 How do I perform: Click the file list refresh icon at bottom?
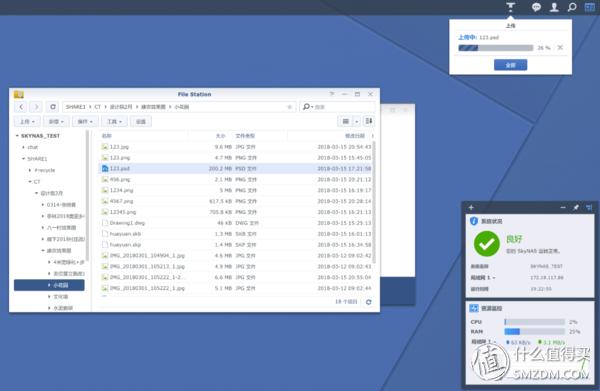pos(368,302)
